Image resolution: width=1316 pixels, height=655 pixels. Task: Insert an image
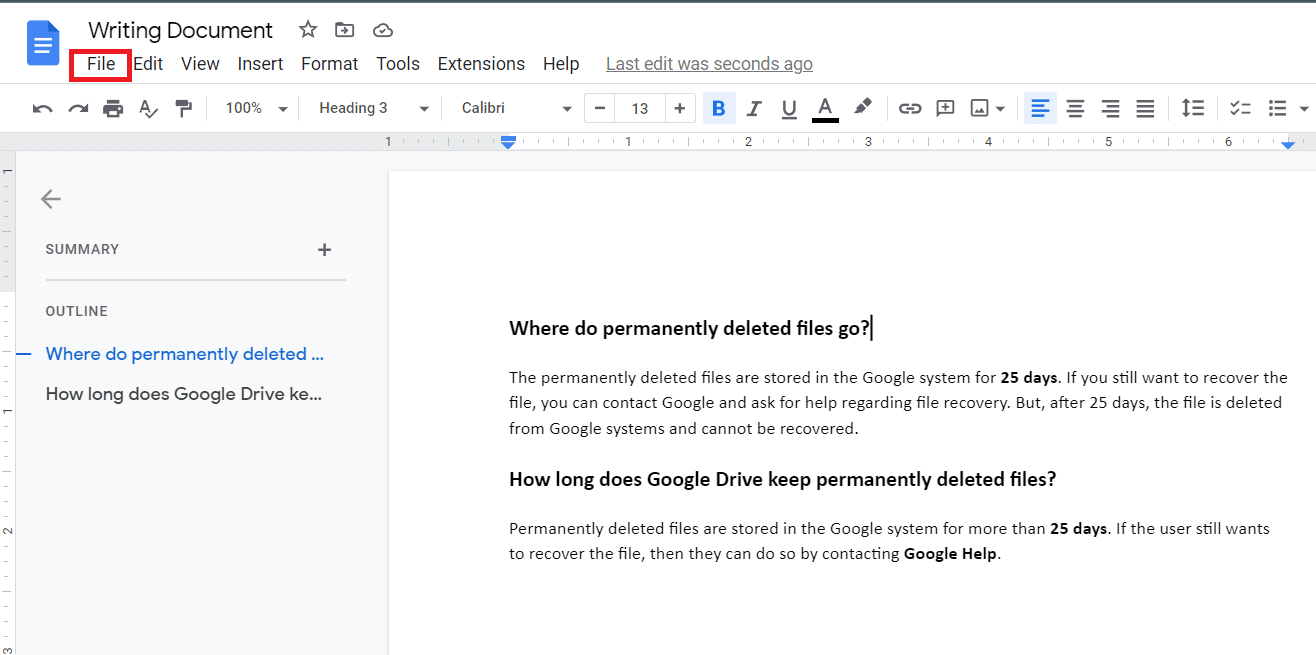pyautogui.click(x=980, y=108)
